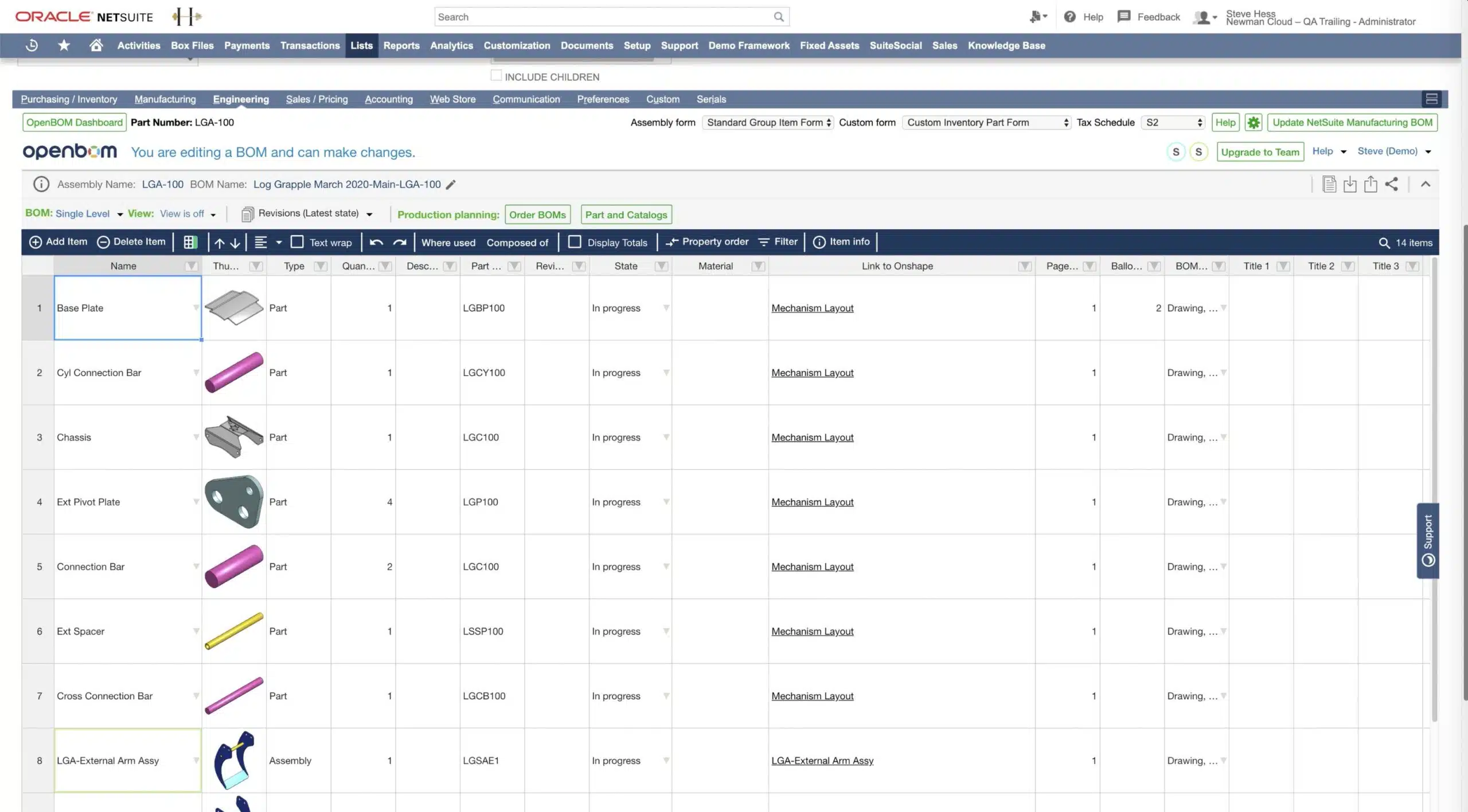The width and height of the screenshot is (1468, 812).
Task: Undo the last BOM change
Action: point(376,243)
